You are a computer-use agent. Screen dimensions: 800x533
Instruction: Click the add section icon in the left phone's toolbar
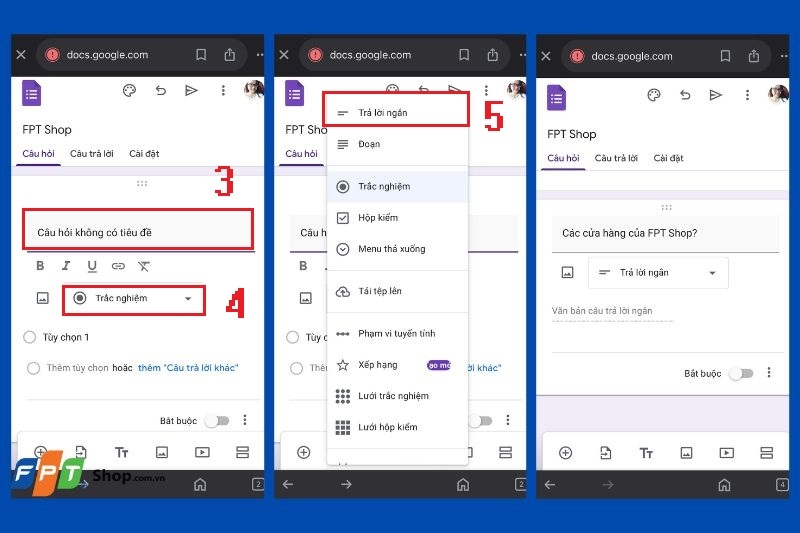pos(242,452)
